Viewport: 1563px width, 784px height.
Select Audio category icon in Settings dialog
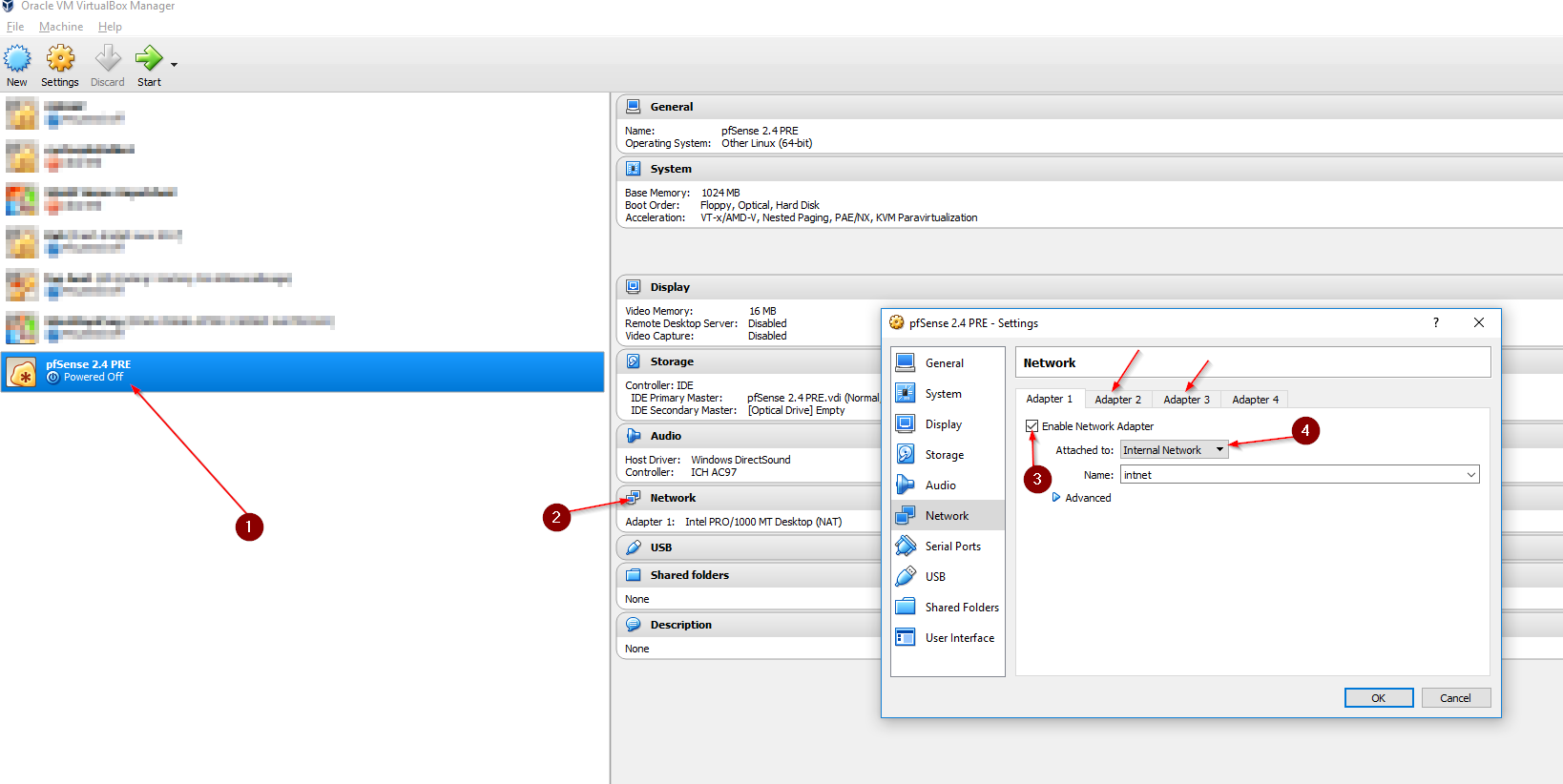(x=906, y=485)
